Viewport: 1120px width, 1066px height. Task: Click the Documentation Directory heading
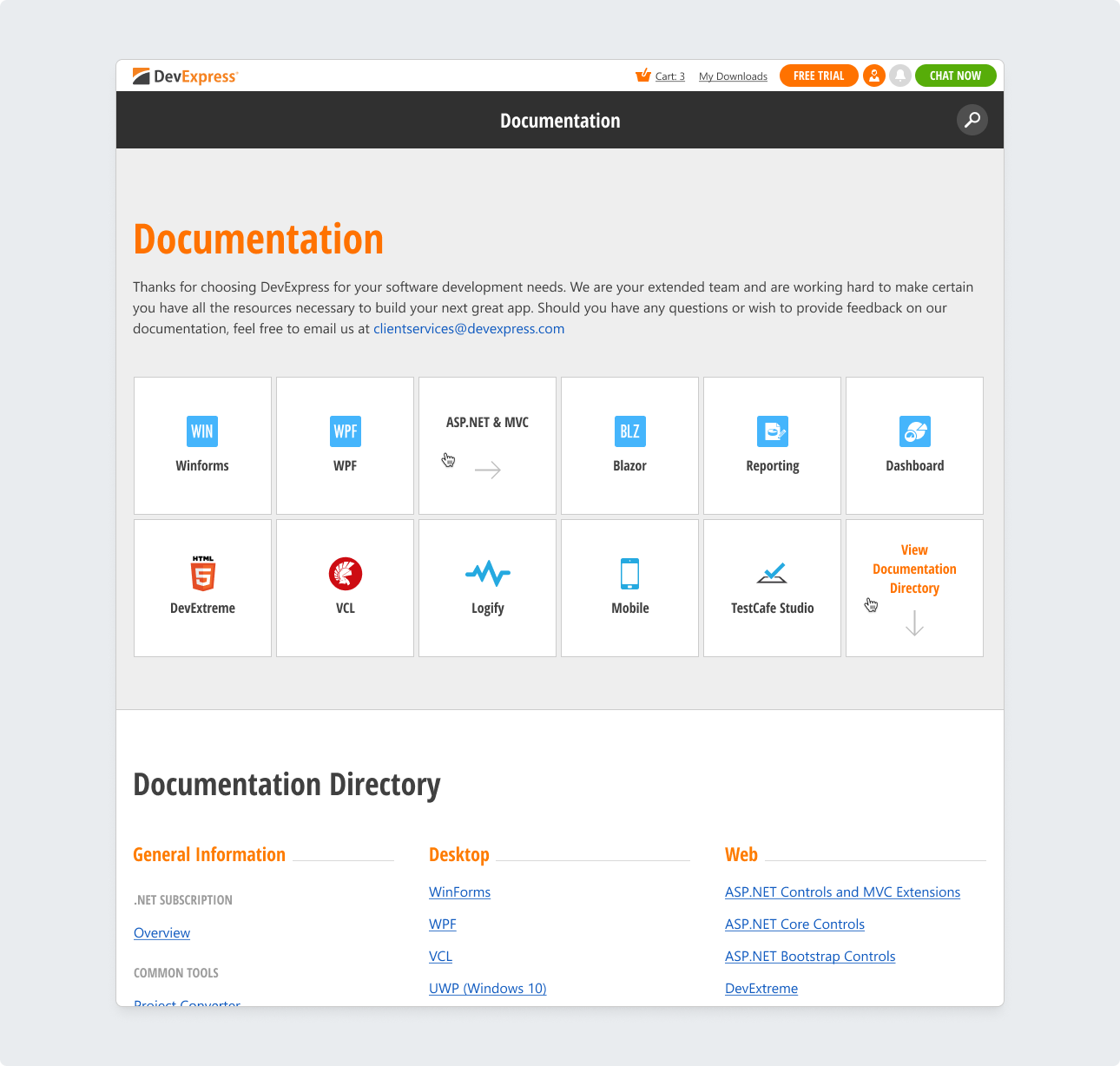[287, 785]
